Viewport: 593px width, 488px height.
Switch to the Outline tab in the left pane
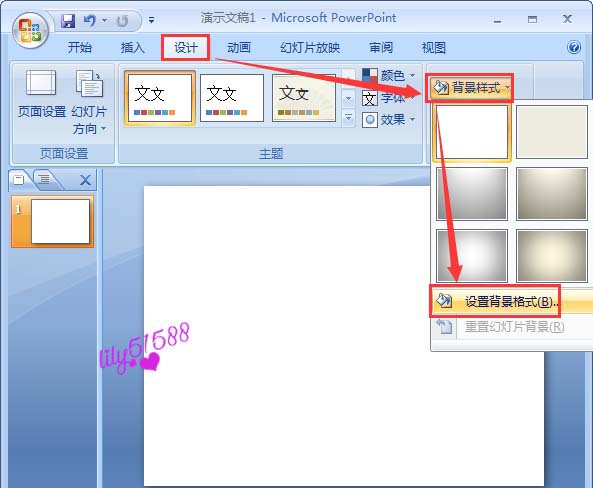click(45, 179)
